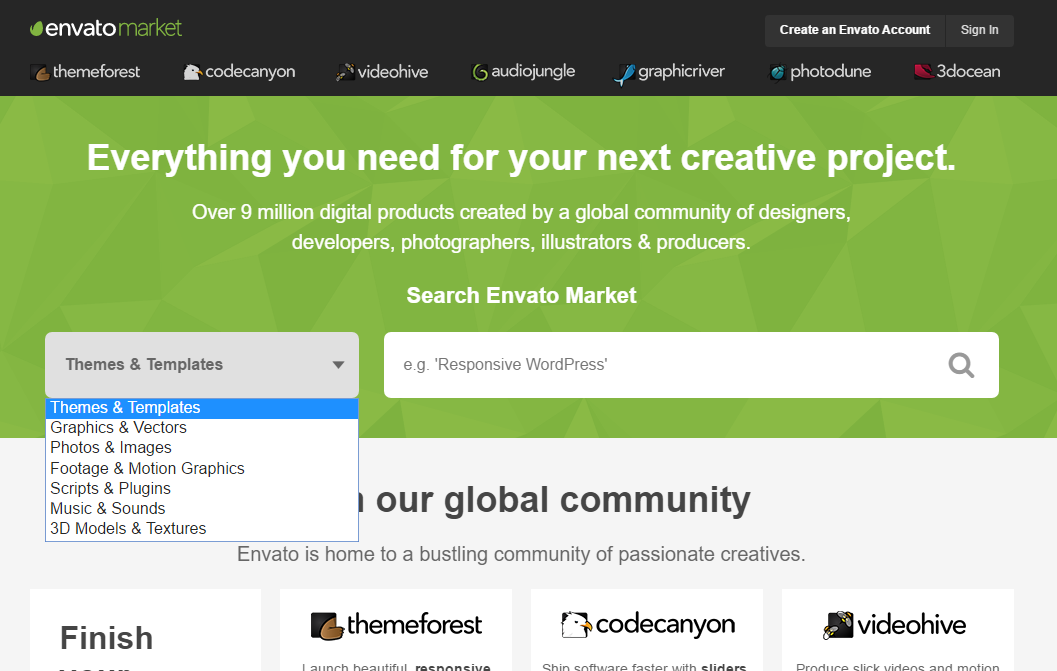Click the Create an Envato Account button
Viewport: 1057px width, 671px height.
pyautogui.click(x=854, y=30)
